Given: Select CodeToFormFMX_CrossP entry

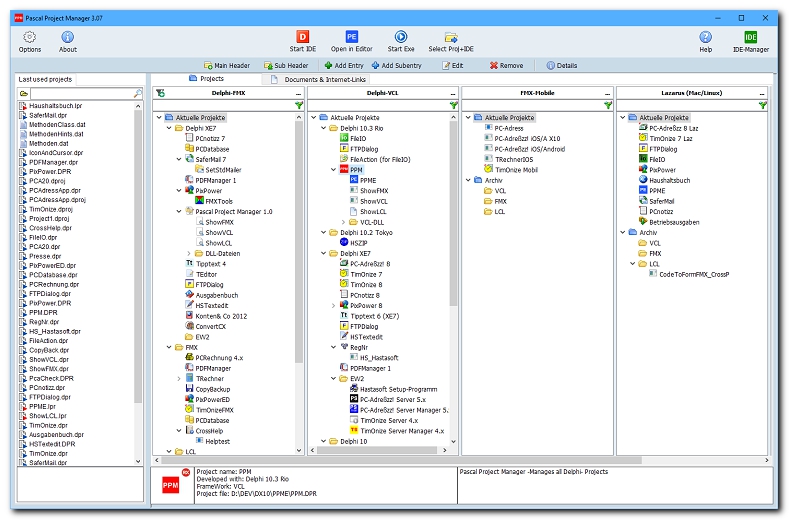Looking at the screenshot, I should pyautogui.click(x=694, y=274).
